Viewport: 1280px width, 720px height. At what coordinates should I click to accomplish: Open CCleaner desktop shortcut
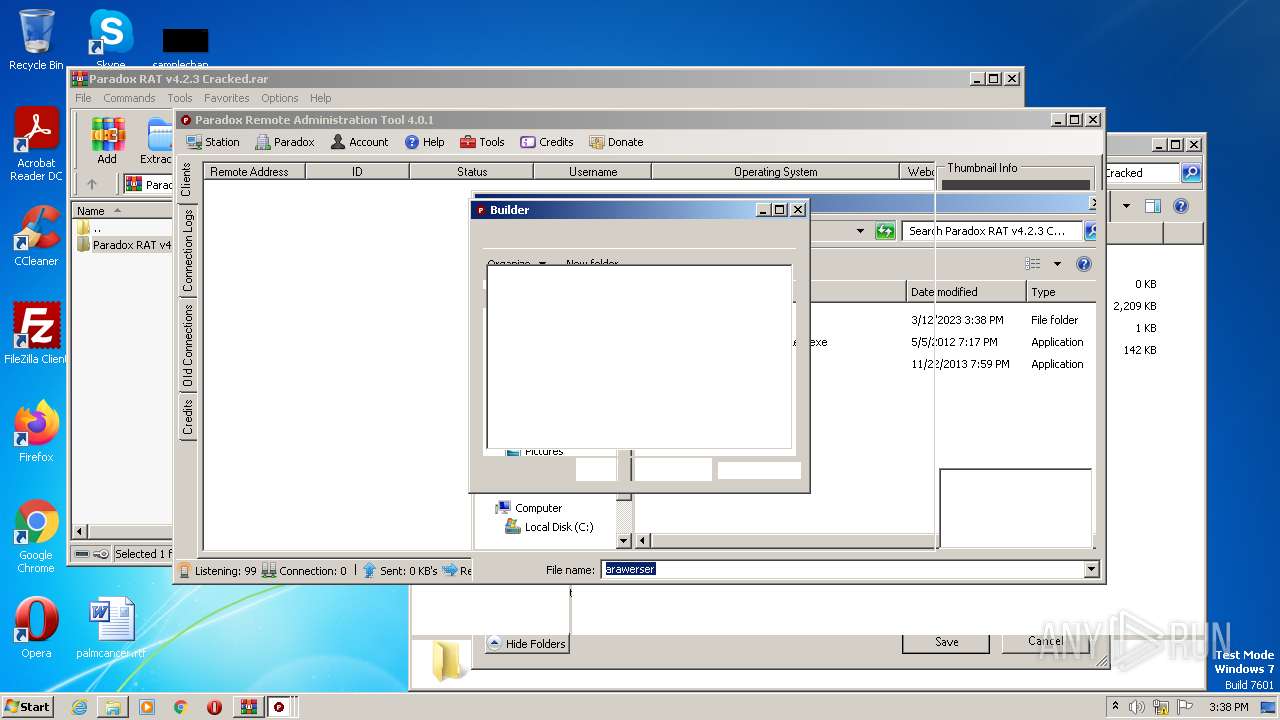36,236
